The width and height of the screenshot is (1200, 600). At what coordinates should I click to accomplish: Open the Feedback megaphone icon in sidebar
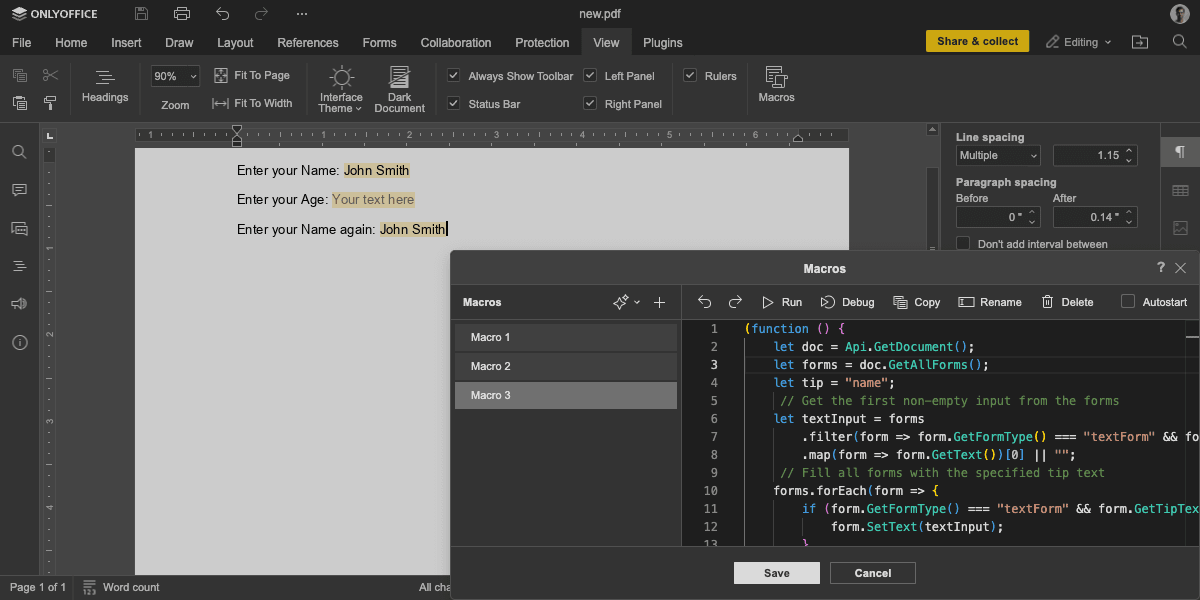pyautogui.click(x=19, y=304)
